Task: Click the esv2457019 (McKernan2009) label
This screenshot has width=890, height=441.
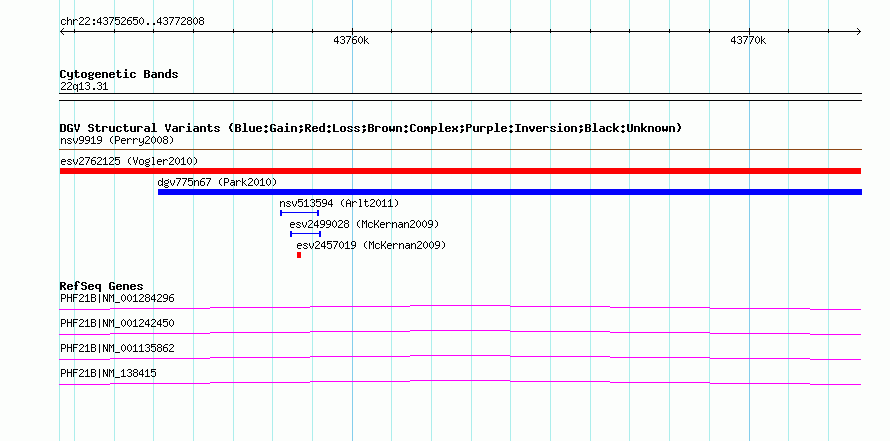Action: tap(371, 246)
